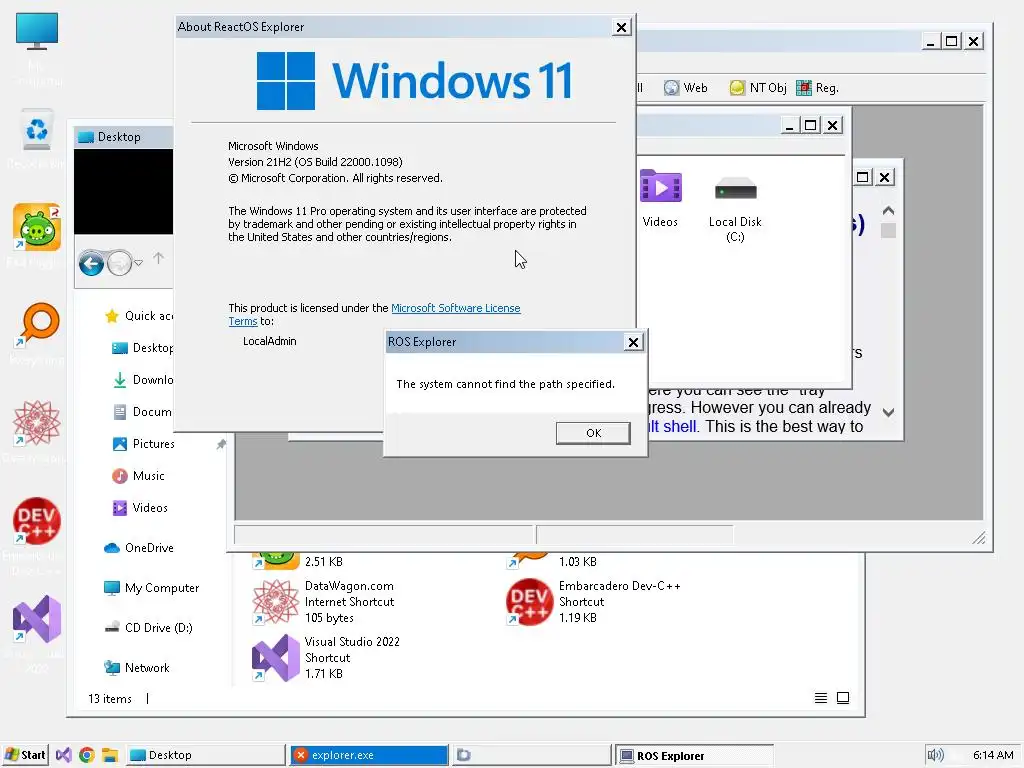Viewport: 1024px width, 768px height.
Task: Open Videos folder in ROS Explorer
Action: (660, 199)
